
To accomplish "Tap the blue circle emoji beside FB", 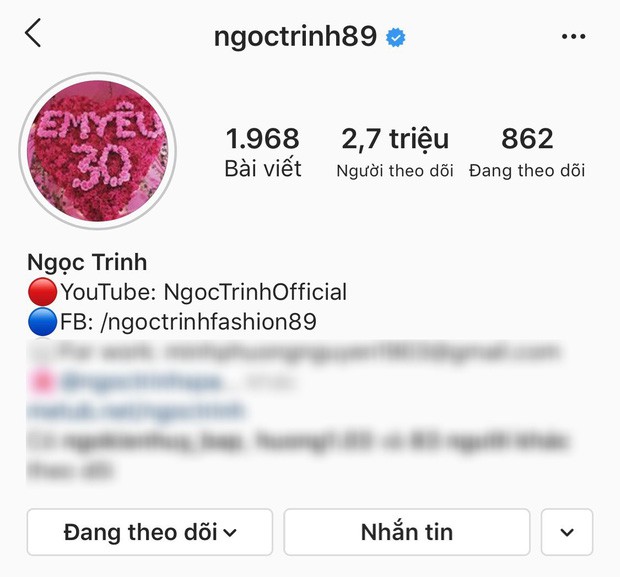I will [42, 322].
